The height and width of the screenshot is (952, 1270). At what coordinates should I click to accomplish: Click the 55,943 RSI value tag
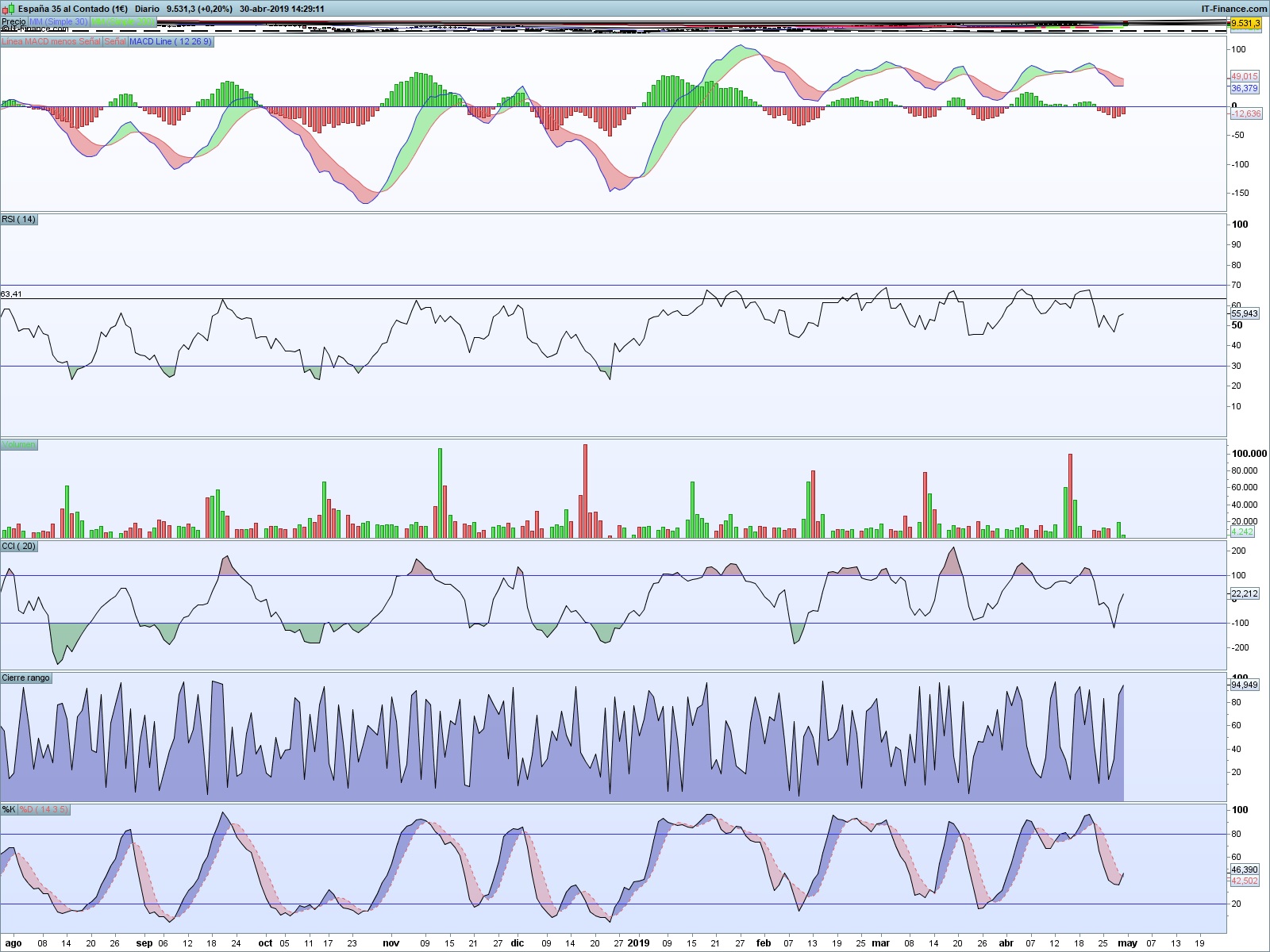coord(1245,313)
